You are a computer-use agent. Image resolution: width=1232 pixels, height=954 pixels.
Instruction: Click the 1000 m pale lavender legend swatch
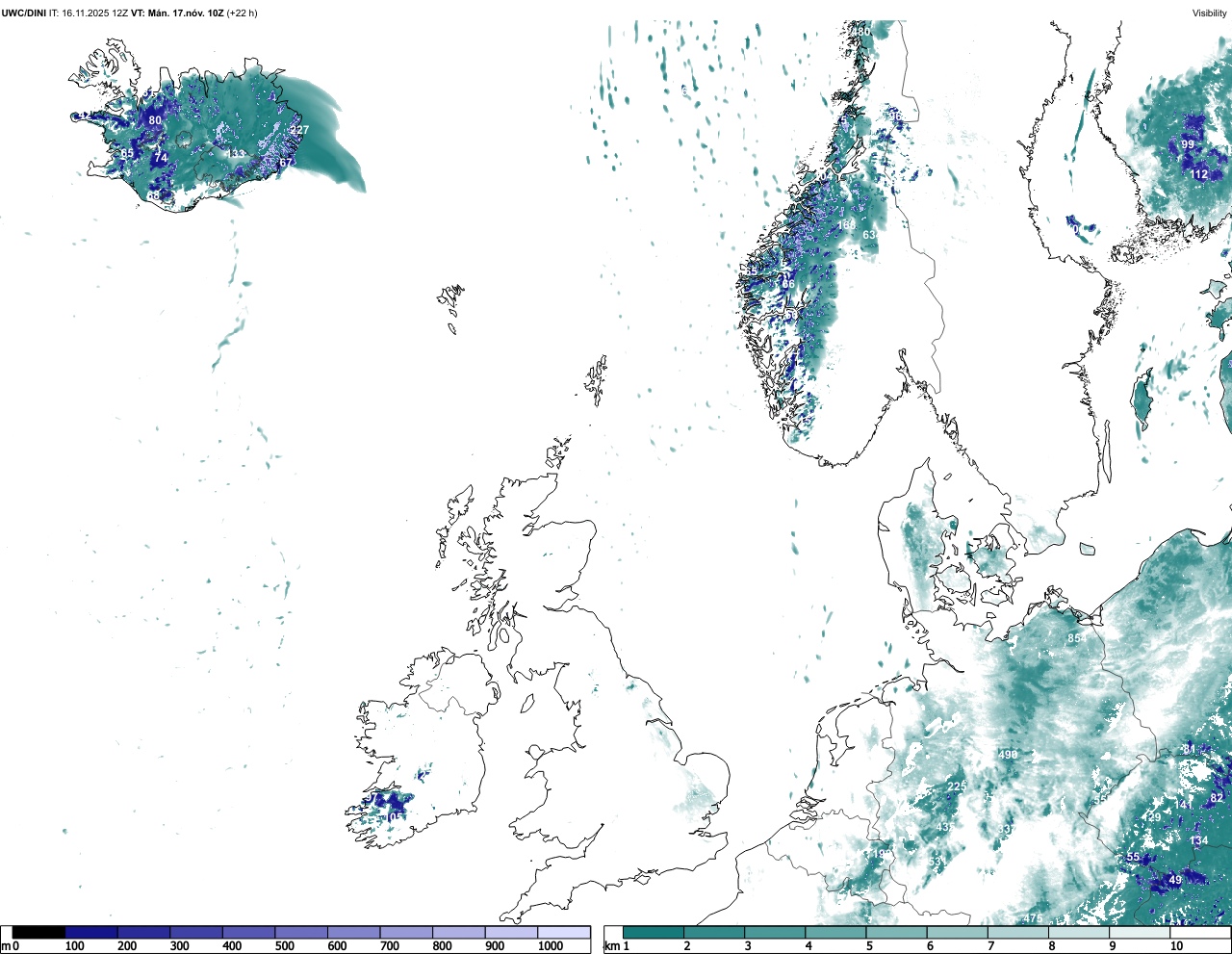[564, 932]
